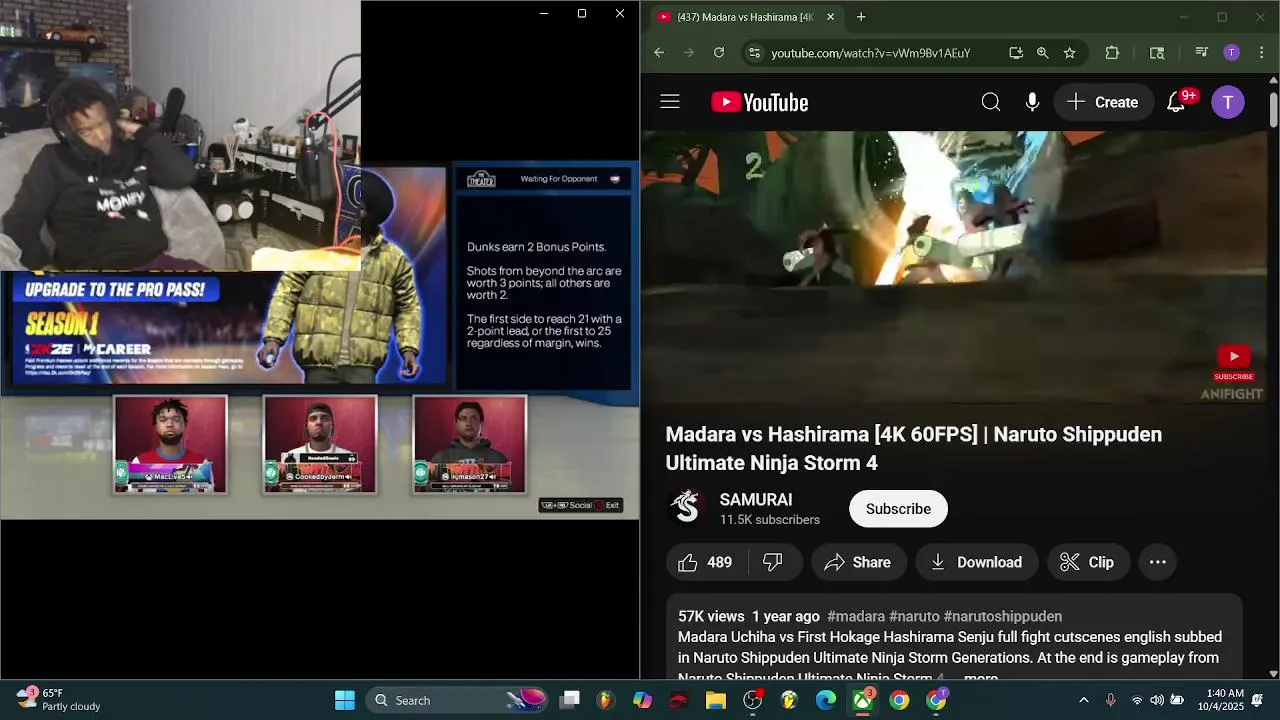Open a new Chrome tab

(861, 17)
